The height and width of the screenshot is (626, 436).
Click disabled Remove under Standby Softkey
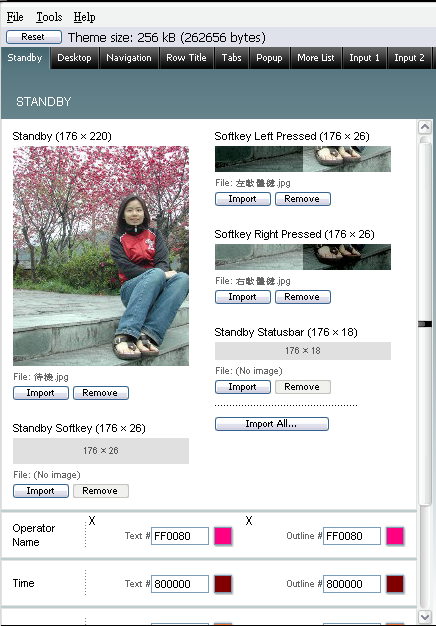(x=101, y=491)
